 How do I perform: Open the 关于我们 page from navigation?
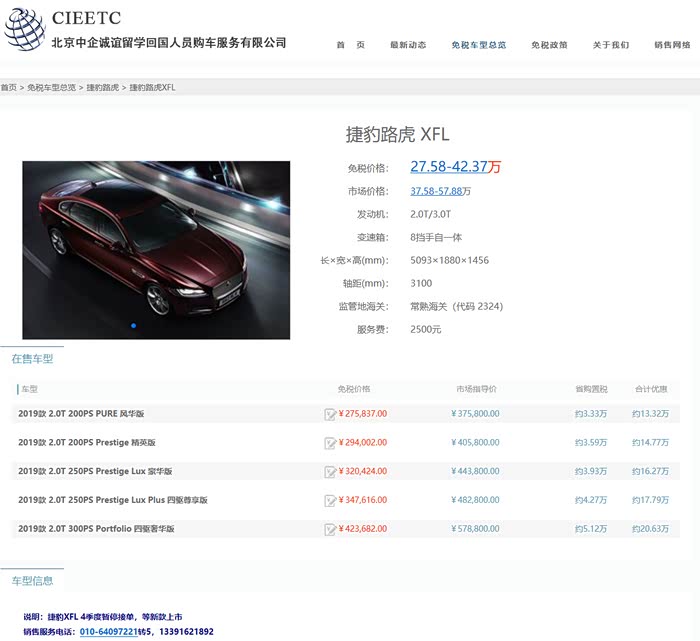pyautogui.click(x=610, y=45)
